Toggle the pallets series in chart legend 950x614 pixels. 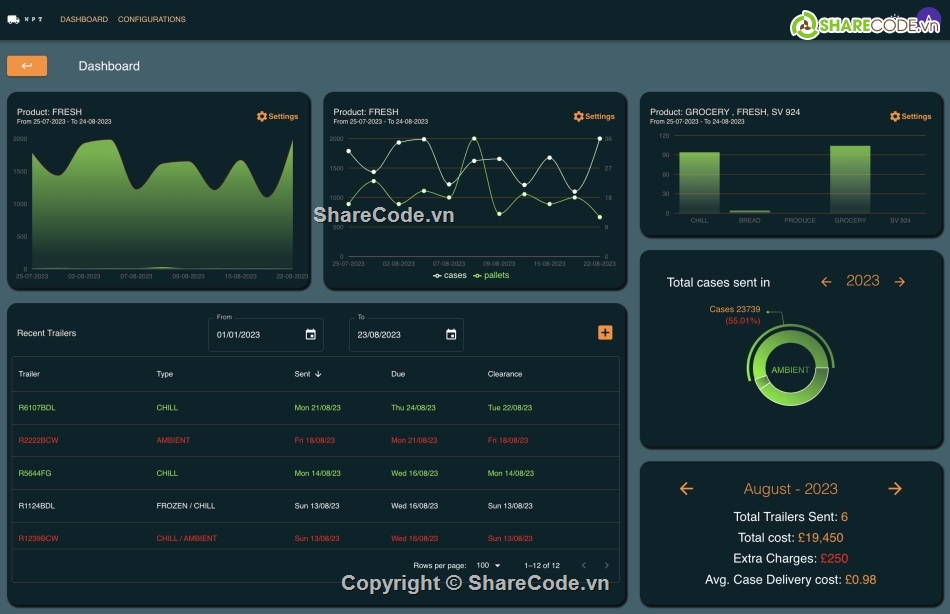[x=491, y=275]
